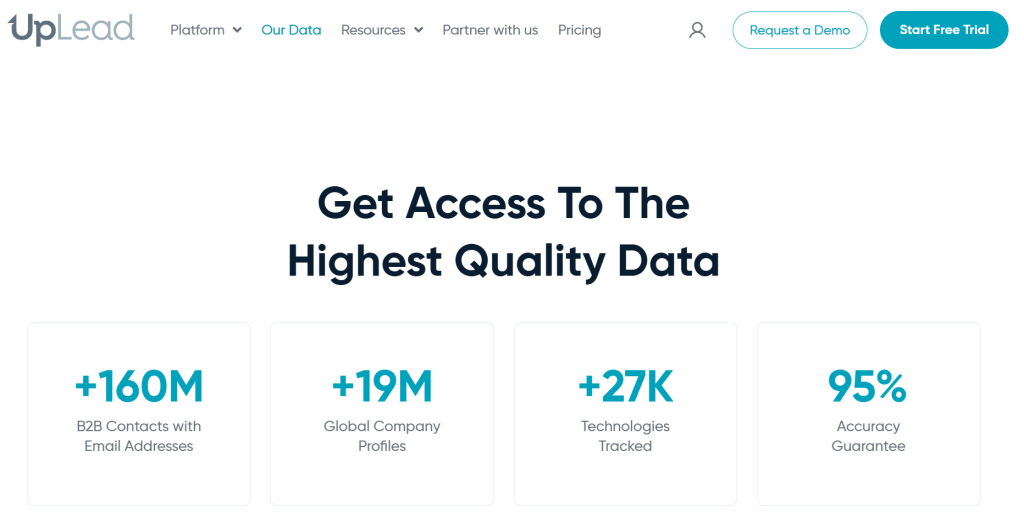Open the Resources menu label
This screenshot has height=513, width=1024.
[373, 30]
